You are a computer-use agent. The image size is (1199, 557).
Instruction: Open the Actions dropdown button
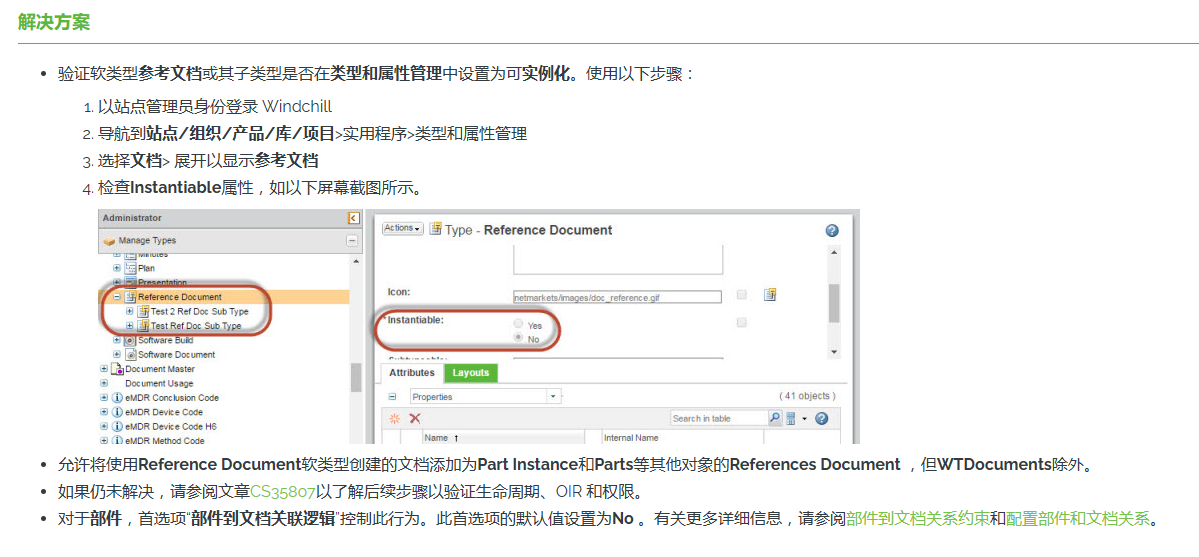(x=402, y=228)
